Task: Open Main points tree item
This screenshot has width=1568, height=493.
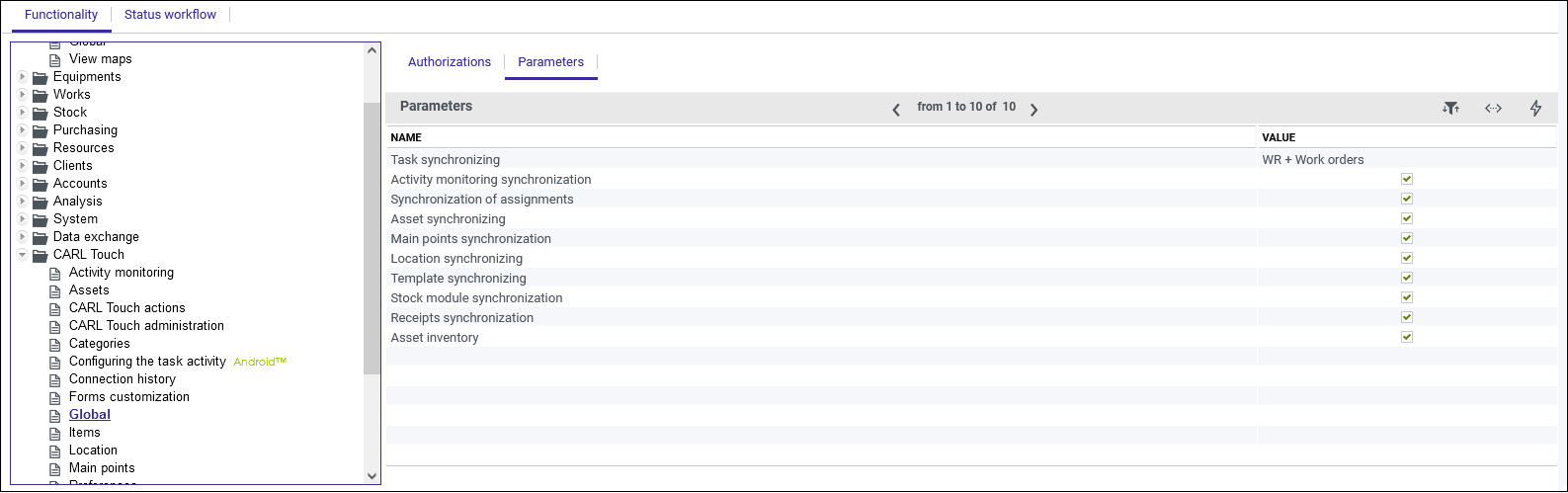Action: coord(102,468)
